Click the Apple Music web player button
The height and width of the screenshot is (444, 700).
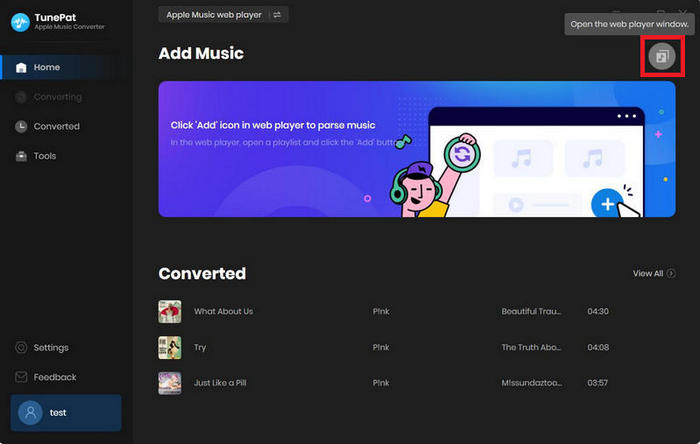pyautogui.click(x=223, y=15)
